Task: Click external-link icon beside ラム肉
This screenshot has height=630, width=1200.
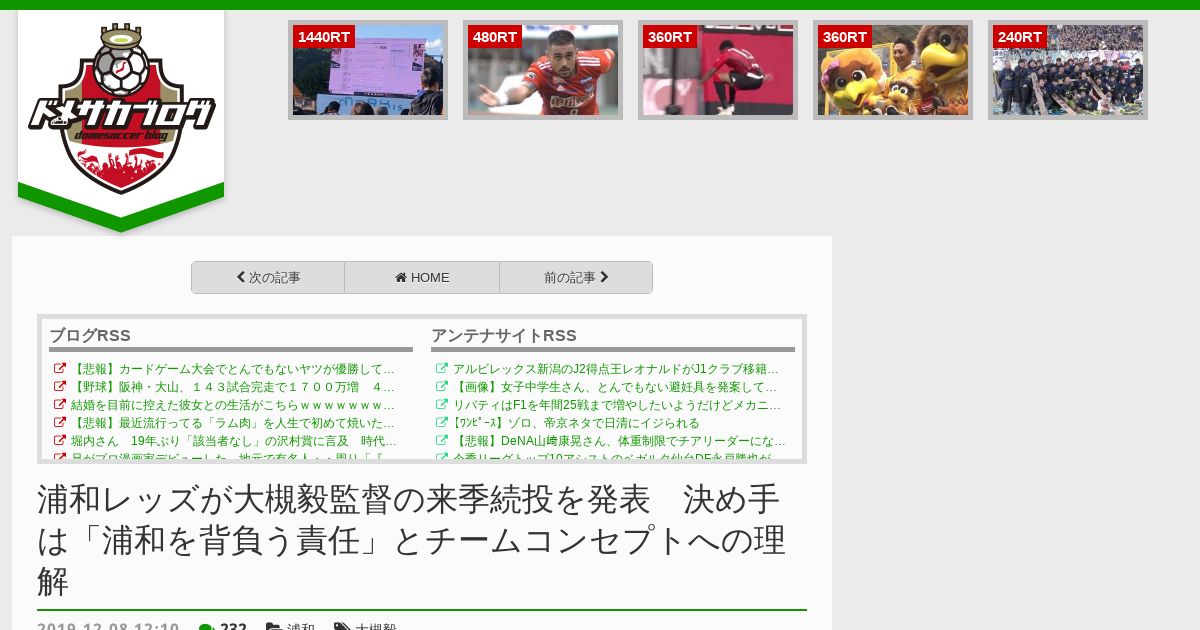Action: point(60,423)
